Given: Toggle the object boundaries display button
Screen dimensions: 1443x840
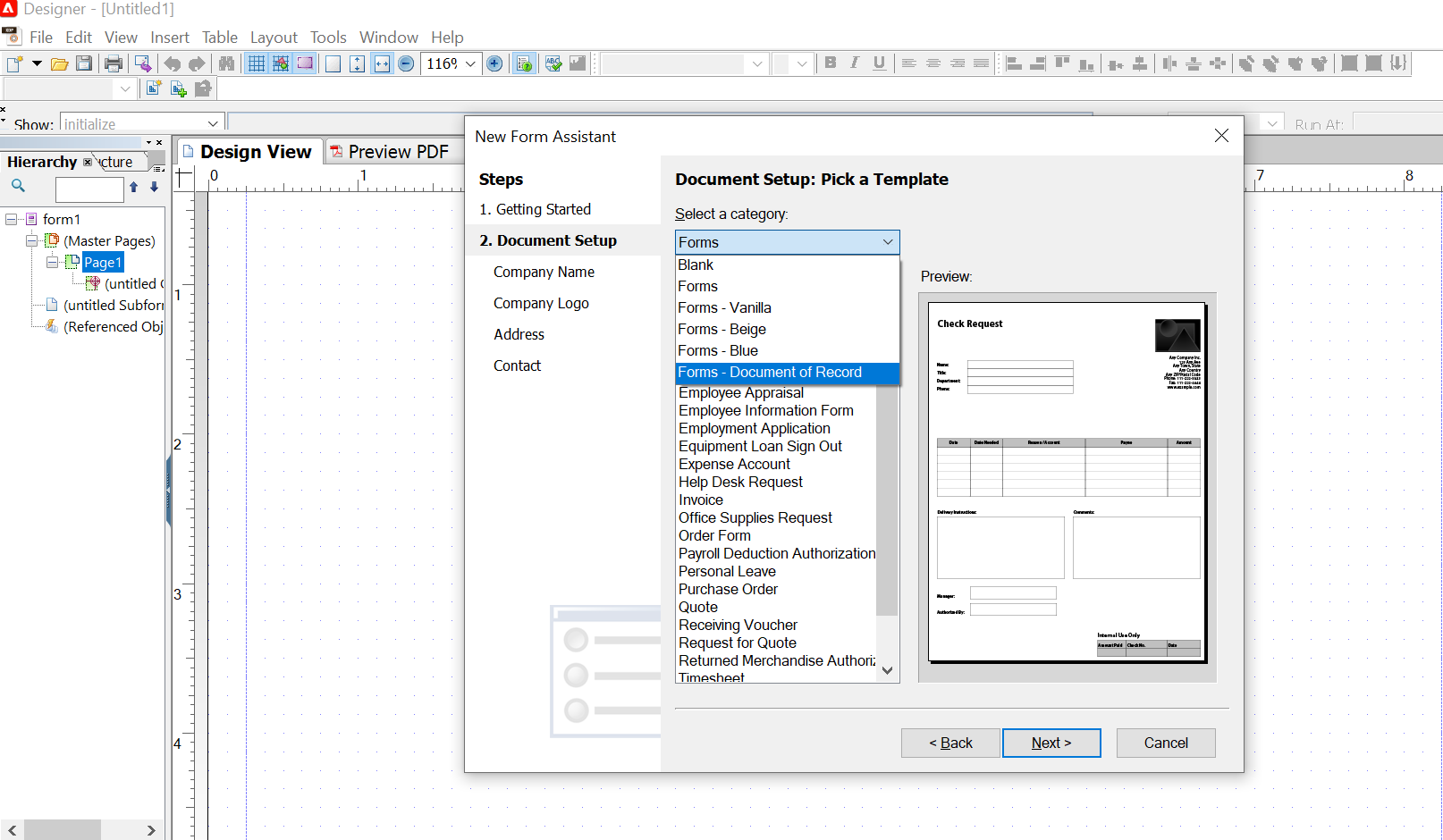Looking at the screenshot, I should (305, 63).
